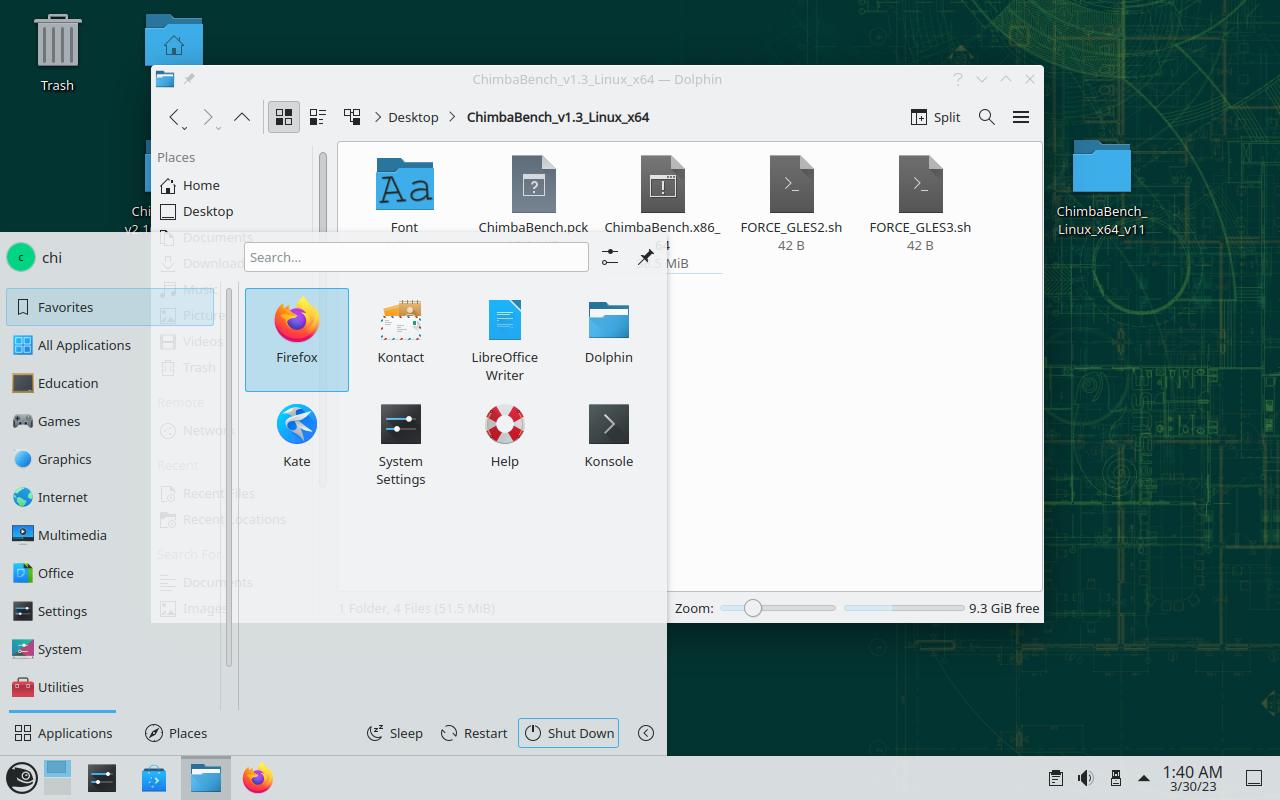
Task: Switch Dolphin to details view mode
Action: point(352,117)
